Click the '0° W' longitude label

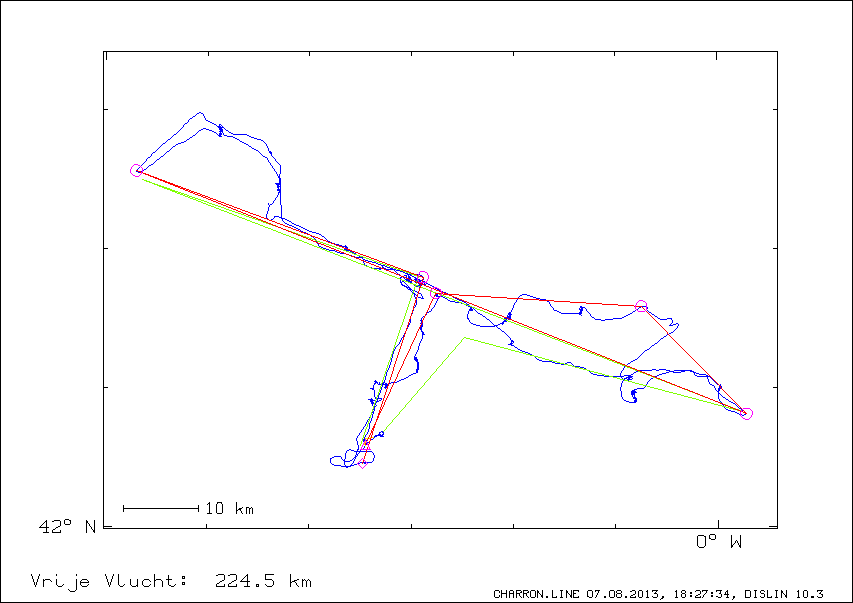[x=719, y=542]
